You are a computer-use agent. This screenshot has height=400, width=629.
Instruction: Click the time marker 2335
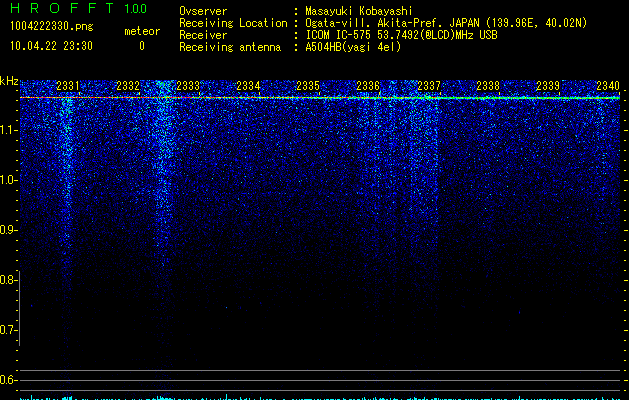pyautogui.click(x=308, y=86)
